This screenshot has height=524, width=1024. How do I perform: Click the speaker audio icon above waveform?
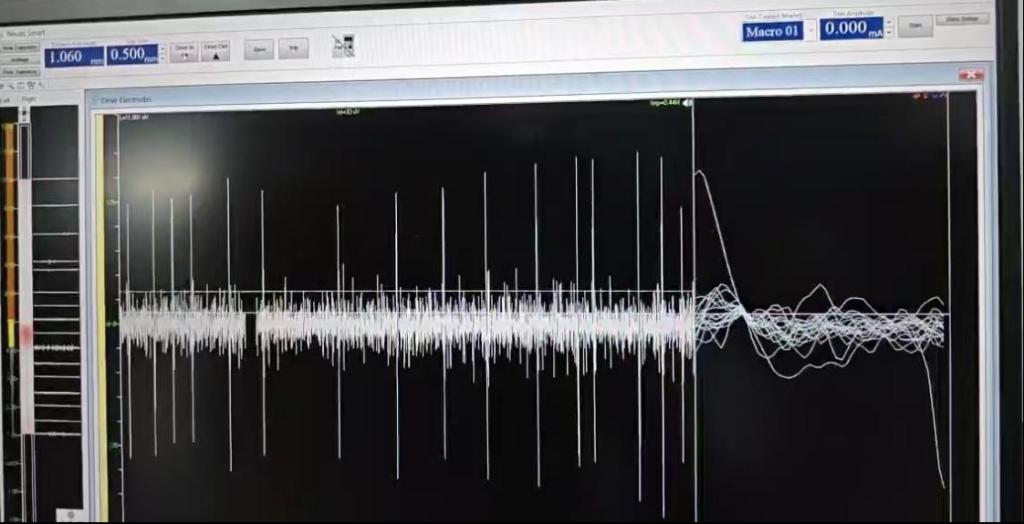[x=687, y=103]
